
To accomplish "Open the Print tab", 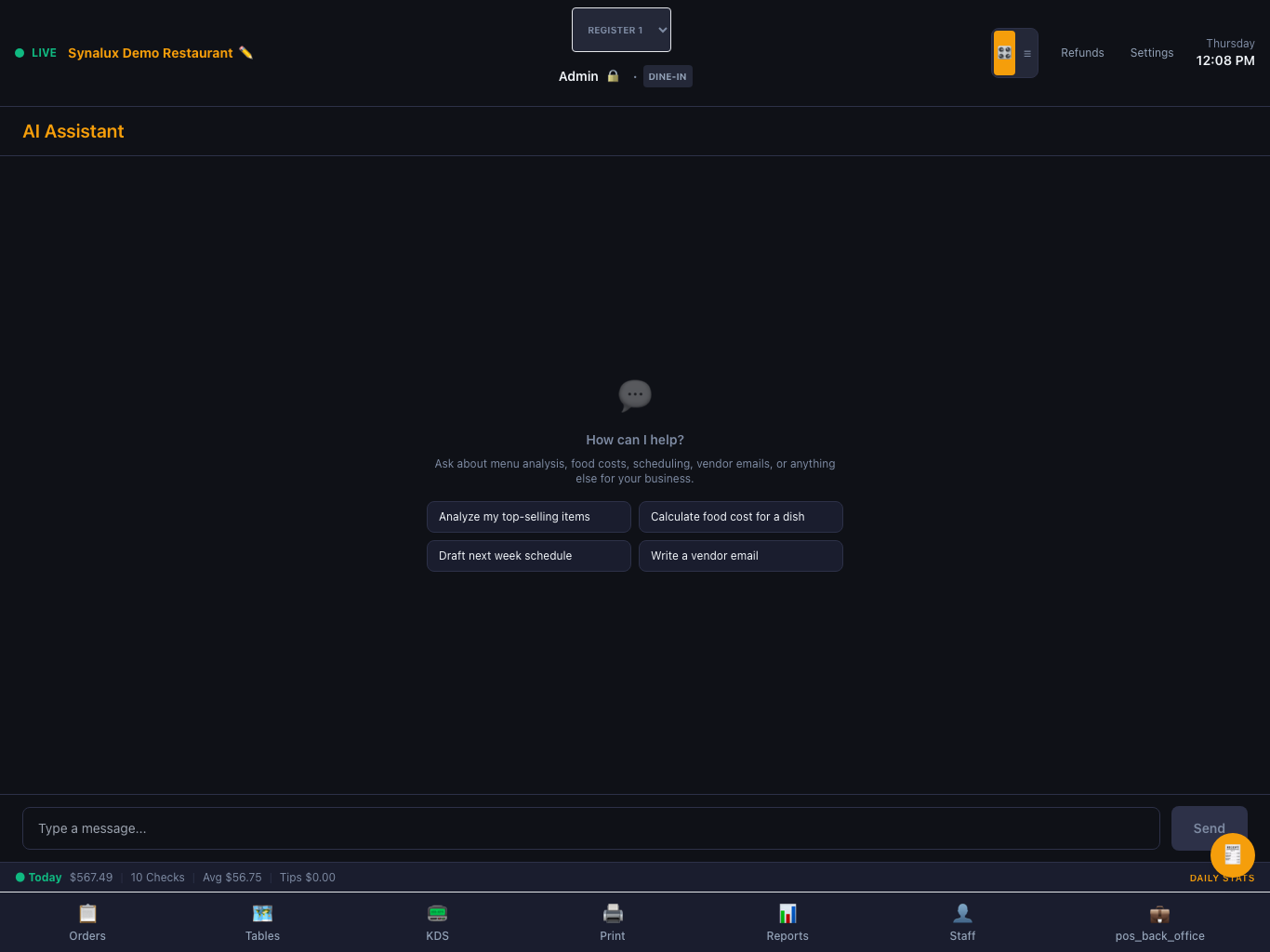I will pyautogui.click(x=613, y=922).
